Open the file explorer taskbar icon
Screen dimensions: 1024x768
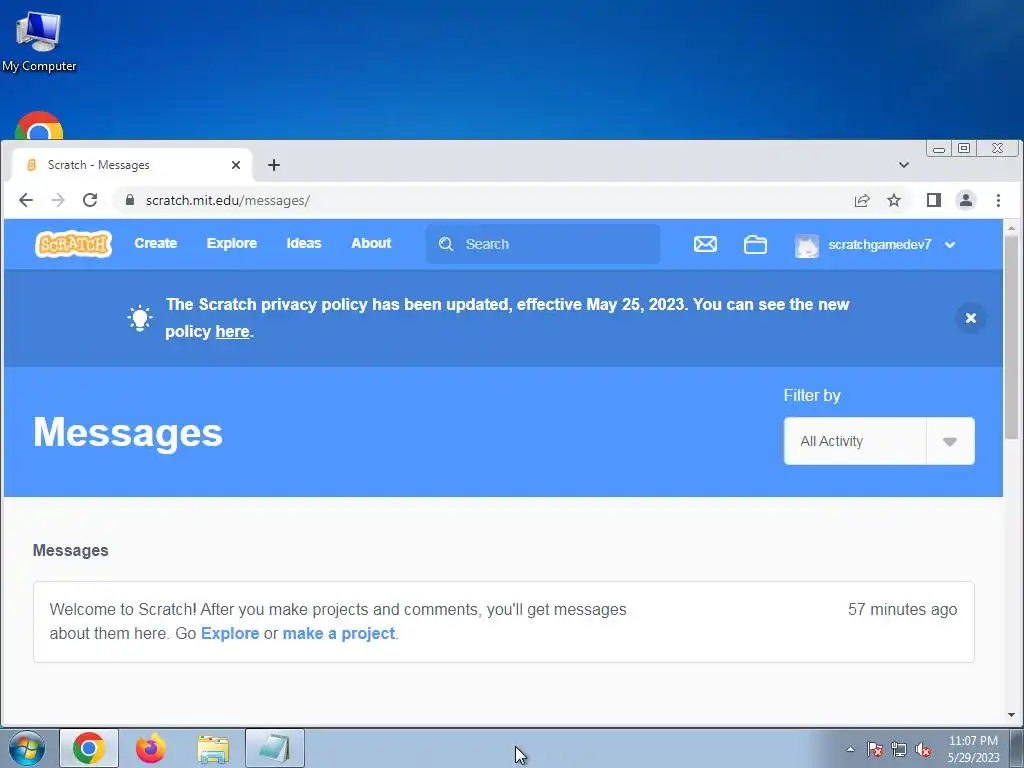213,749
